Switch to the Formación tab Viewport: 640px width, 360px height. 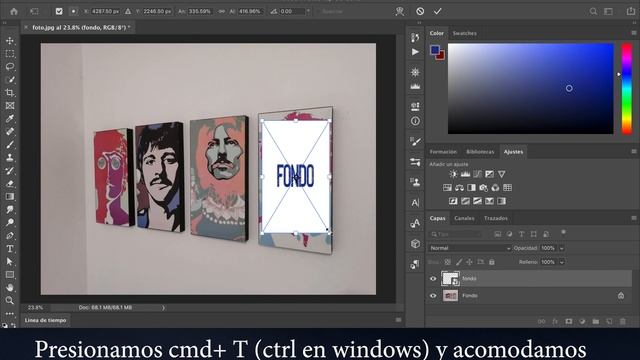pyautogui.click(x=443, y=151)
